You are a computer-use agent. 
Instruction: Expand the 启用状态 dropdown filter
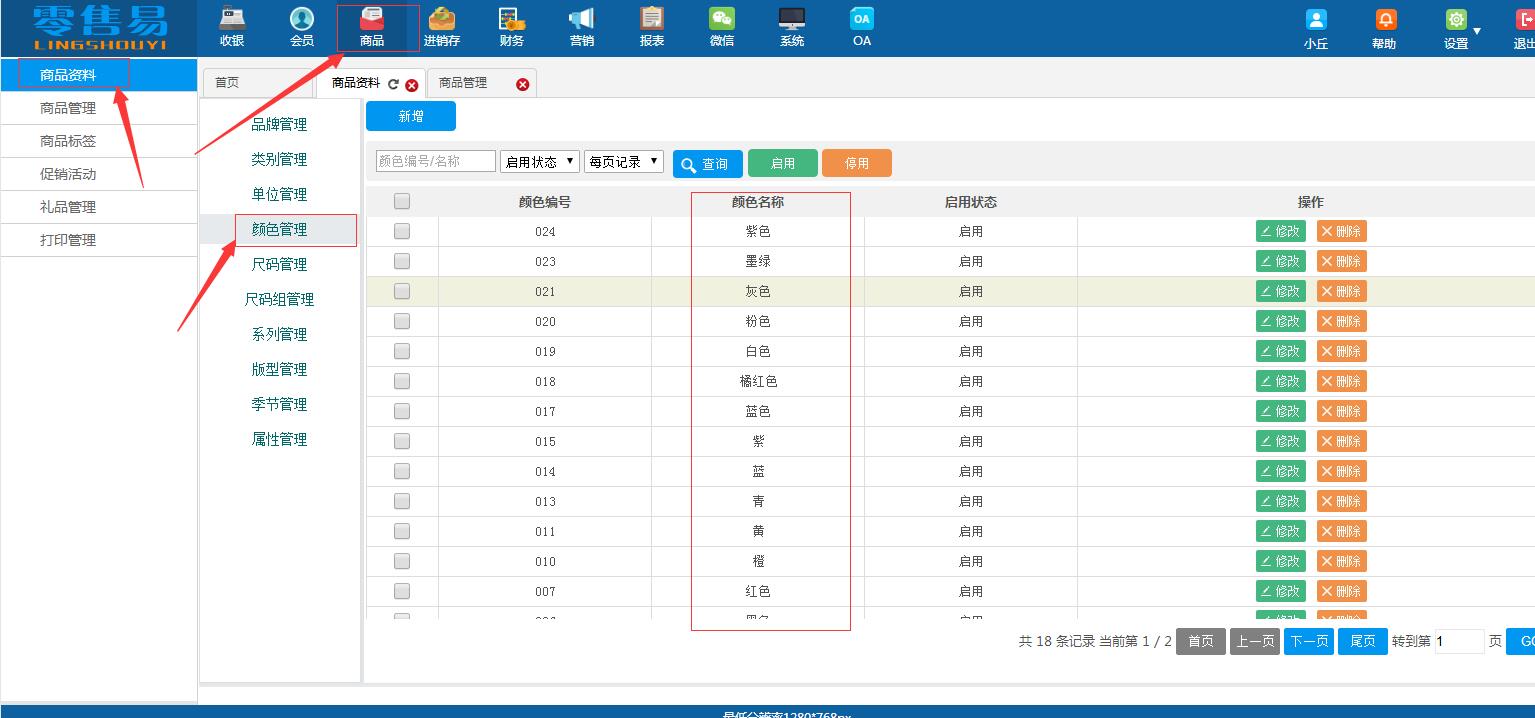coord(540,162)
